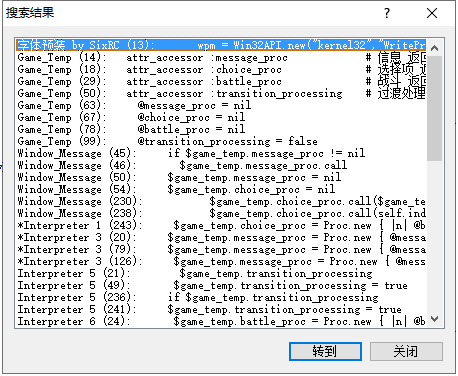
Task: Select Window_Message (238) result row
Action: [221, 213]
